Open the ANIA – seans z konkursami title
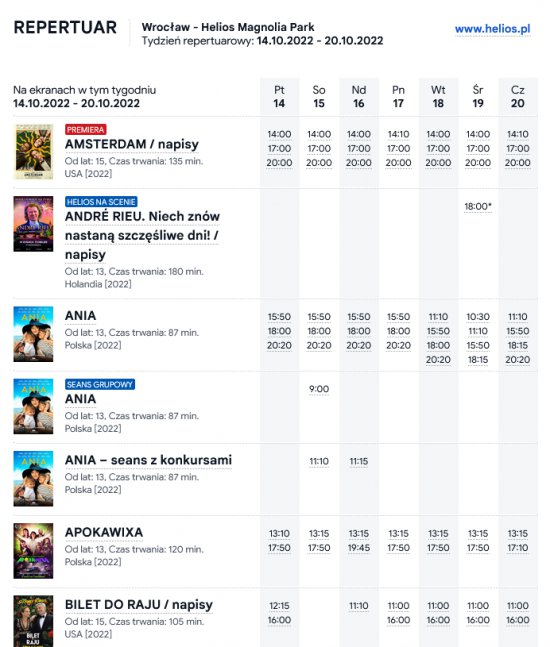Viewport: 550px width, 647px height. click(x=148, y=460)
